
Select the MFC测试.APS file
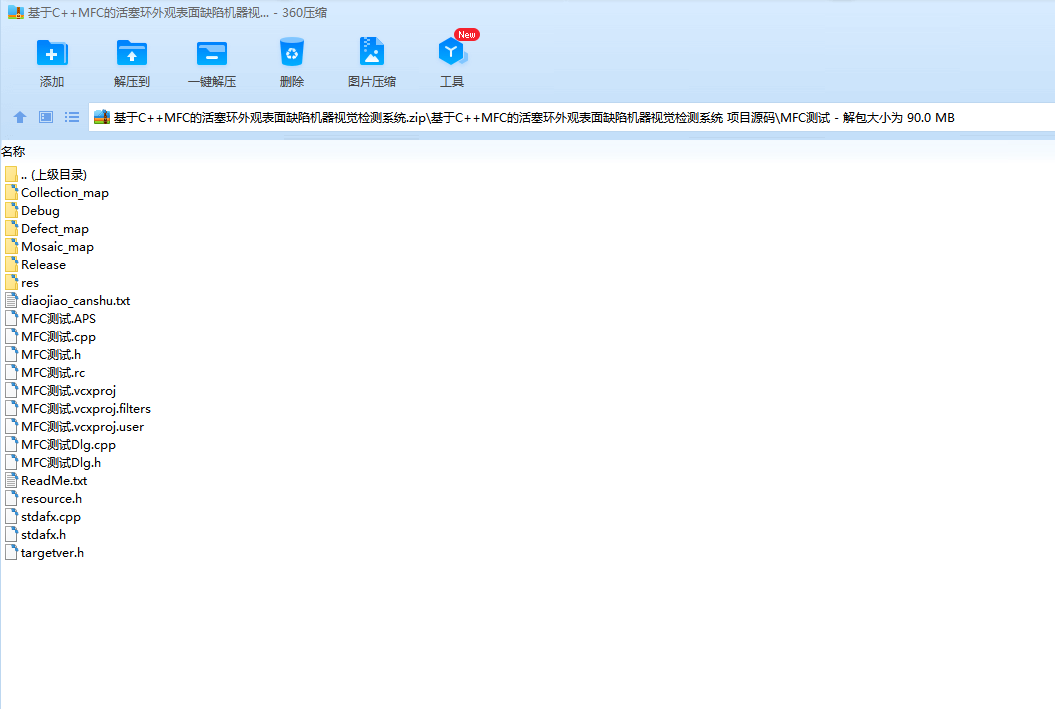50,319
